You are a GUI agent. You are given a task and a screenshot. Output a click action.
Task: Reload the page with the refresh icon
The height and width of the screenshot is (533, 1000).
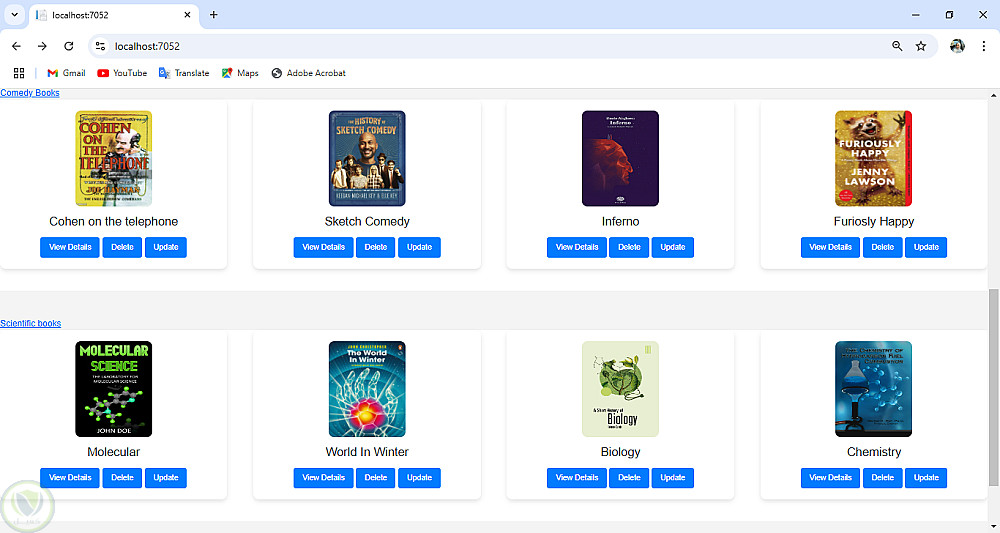tap(68, 46)
